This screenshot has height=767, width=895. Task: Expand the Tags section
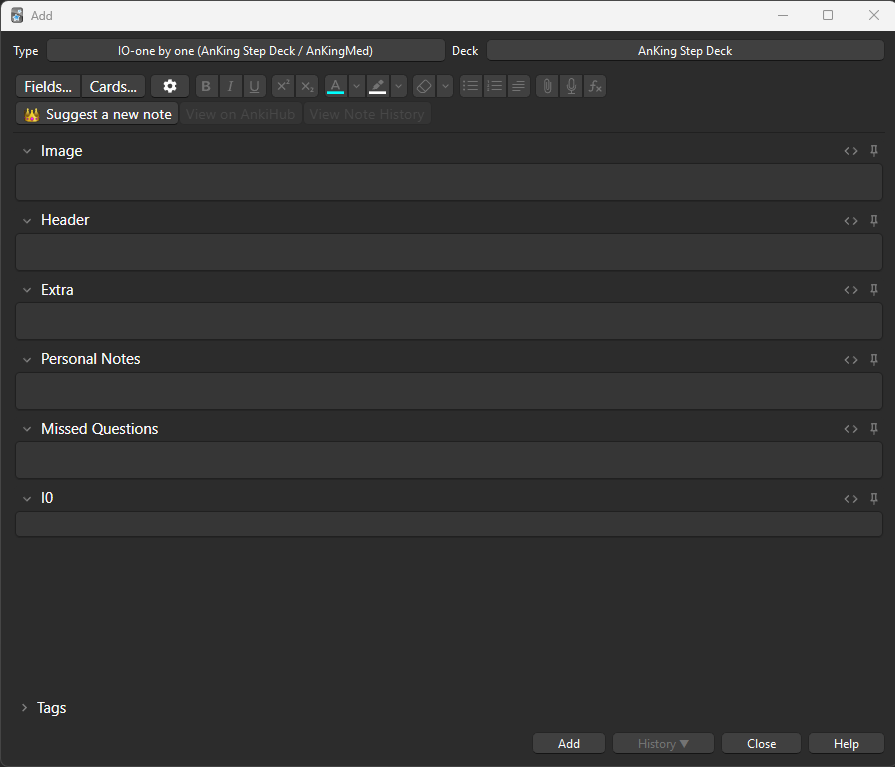pos(25,708)
